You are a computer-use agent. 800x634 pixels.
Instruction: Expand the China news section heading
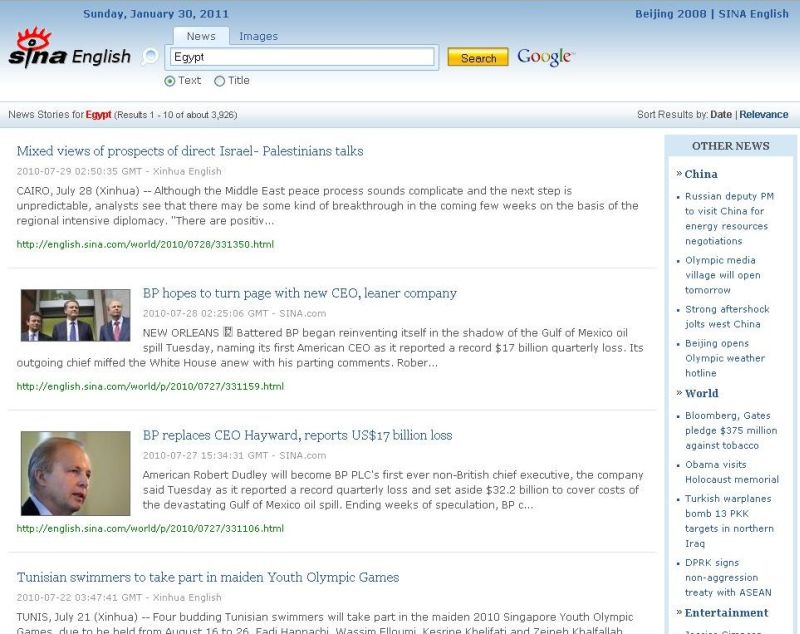pyautogui.click(x=701, y=174)
